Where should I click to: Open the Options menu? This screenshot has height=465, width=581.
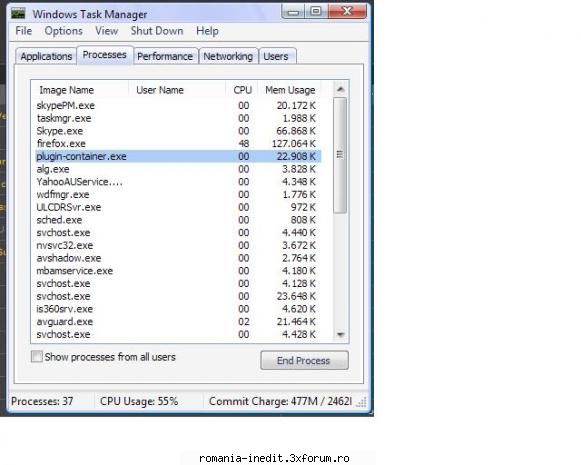click(x=63, y=31)
